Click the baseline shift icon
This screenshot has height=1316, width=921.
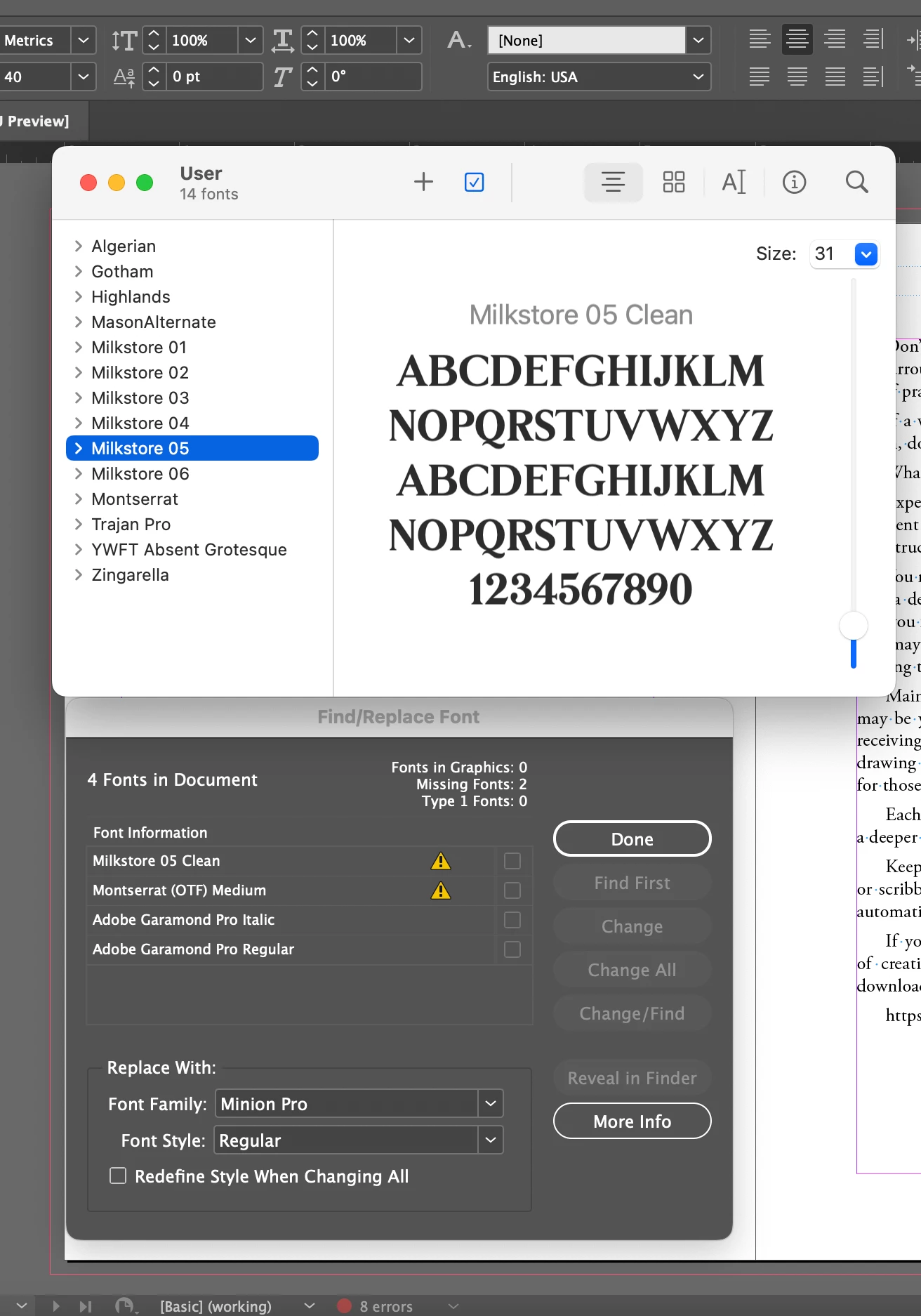pyautogui.click(x=124, y=77)
